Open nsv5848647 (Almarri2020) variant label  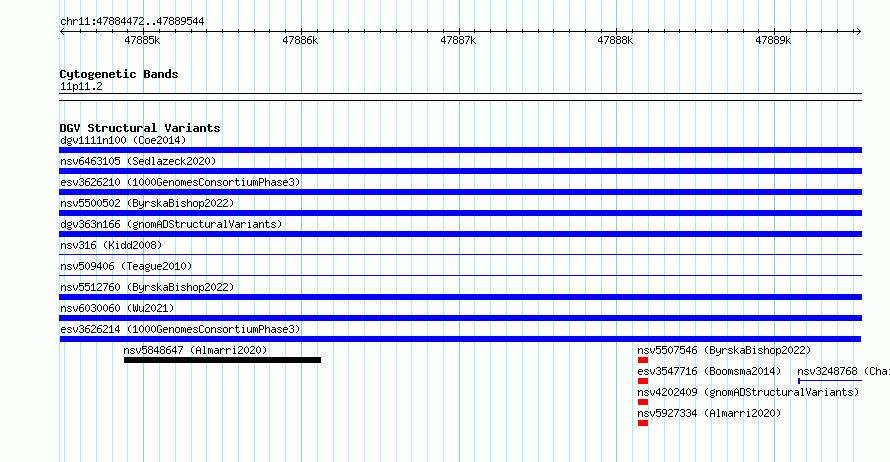click(x=195, y=350)
